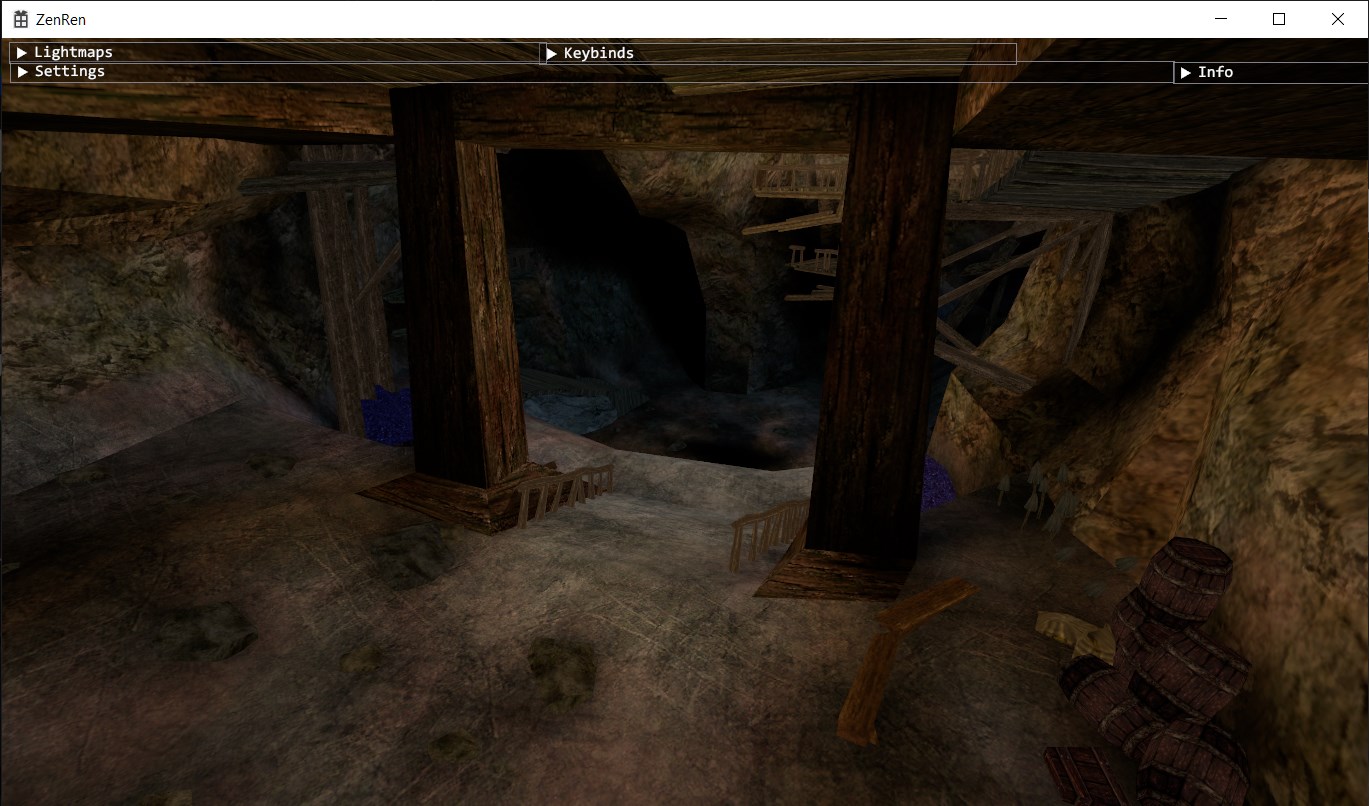Click the Settings title text

pos(69,72)
